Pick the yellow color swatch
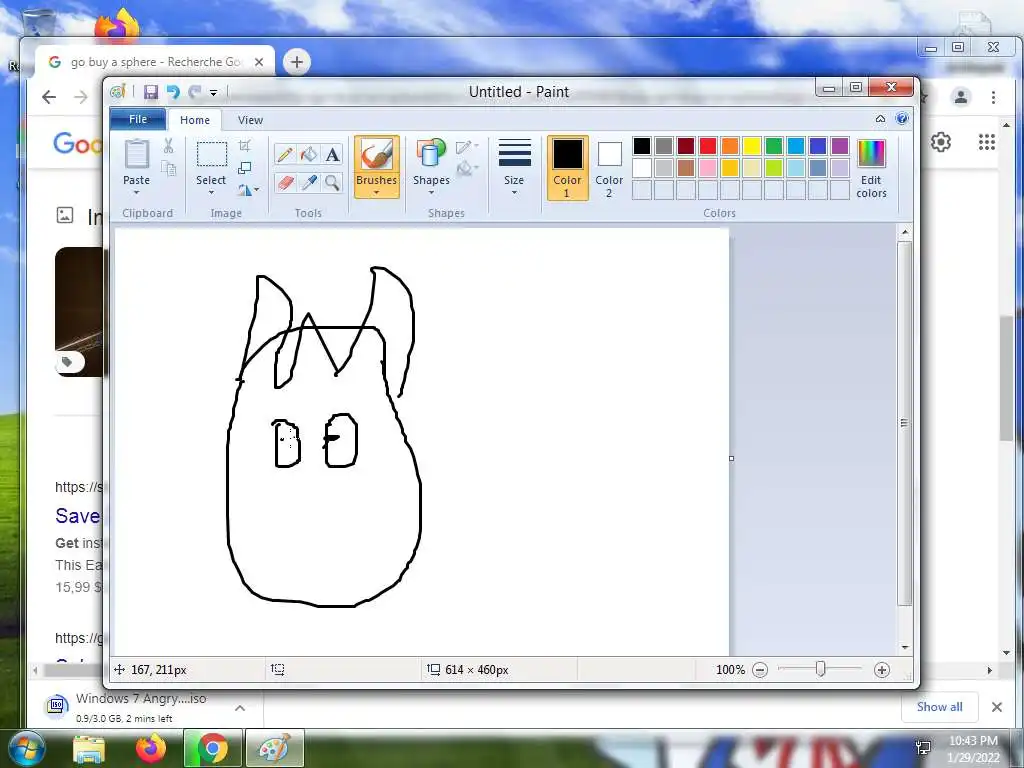Viewport: 1024px width, 768px height. 752,146
